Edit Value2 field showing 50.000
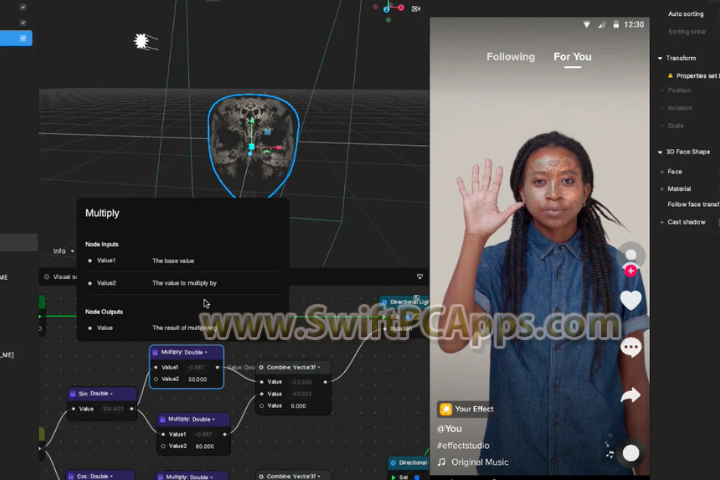 (197, 379)
